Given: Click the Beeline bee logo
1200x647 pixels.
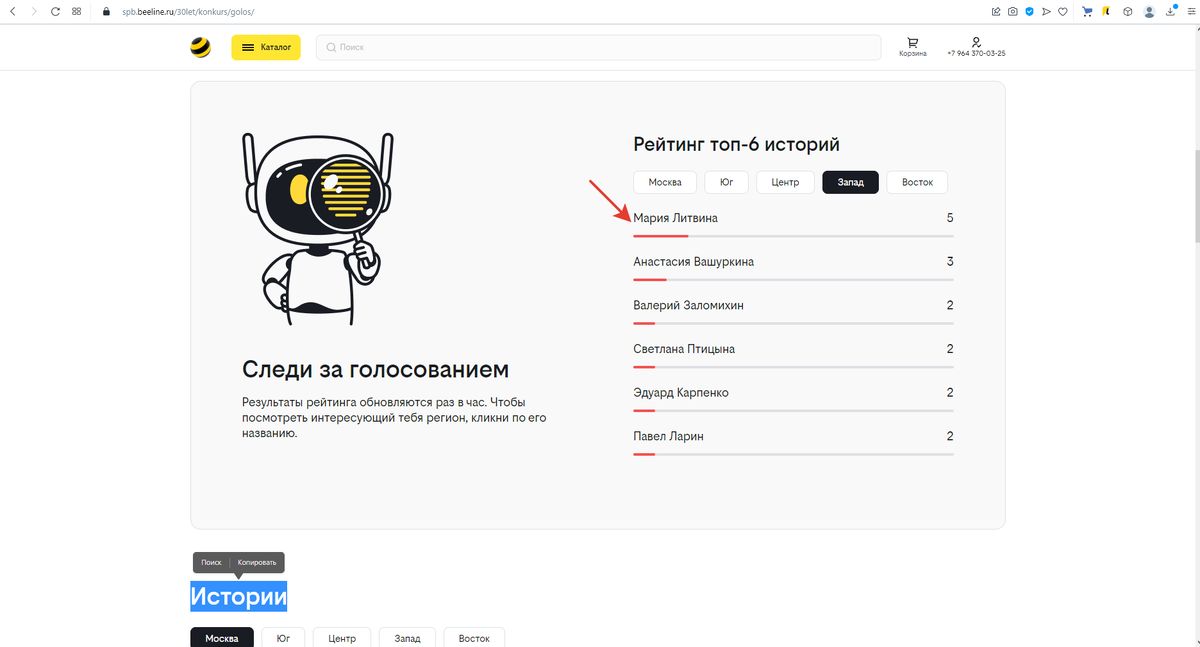Looking at the screenshot, I should (x=202, y=47).
